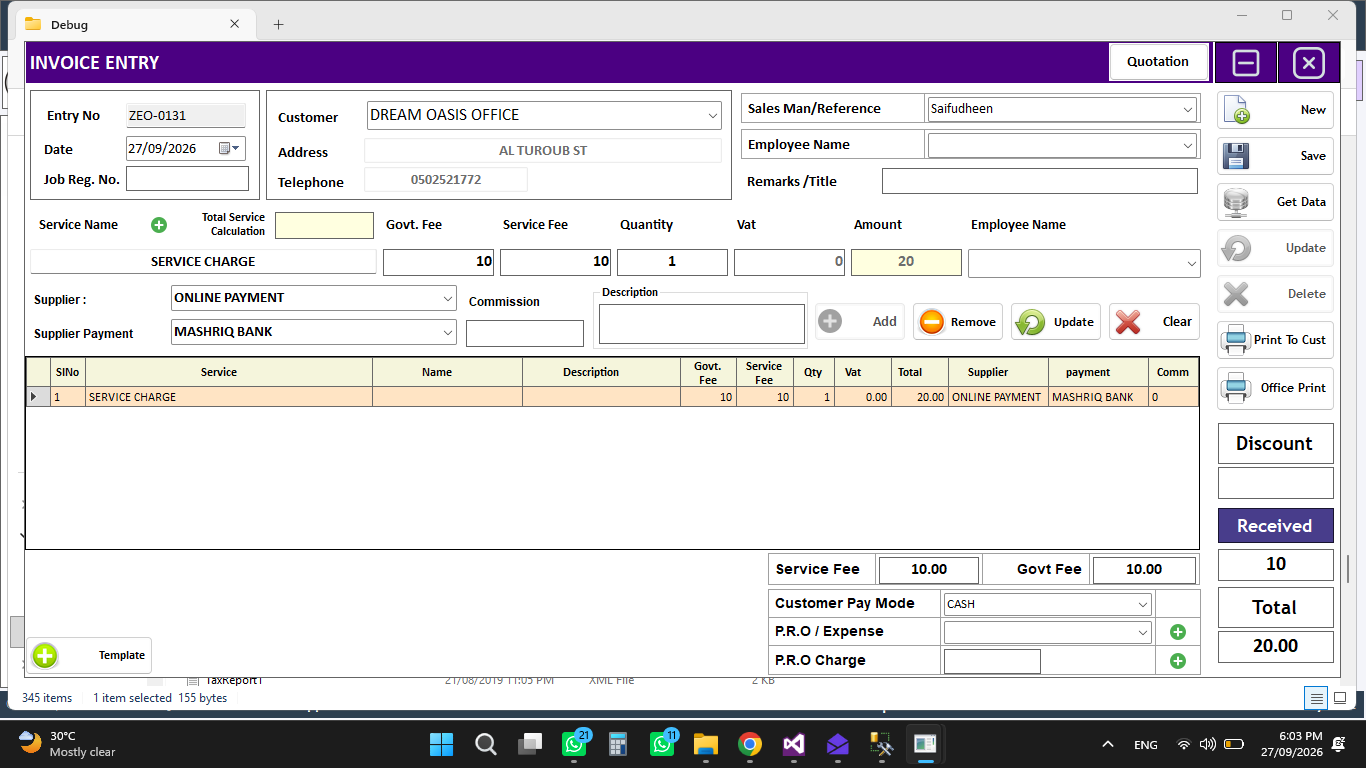Expand the Sales Man/Reference dropdown
The height and width of the screenshot is (768, 1366).
click(x=1188, y=109)
